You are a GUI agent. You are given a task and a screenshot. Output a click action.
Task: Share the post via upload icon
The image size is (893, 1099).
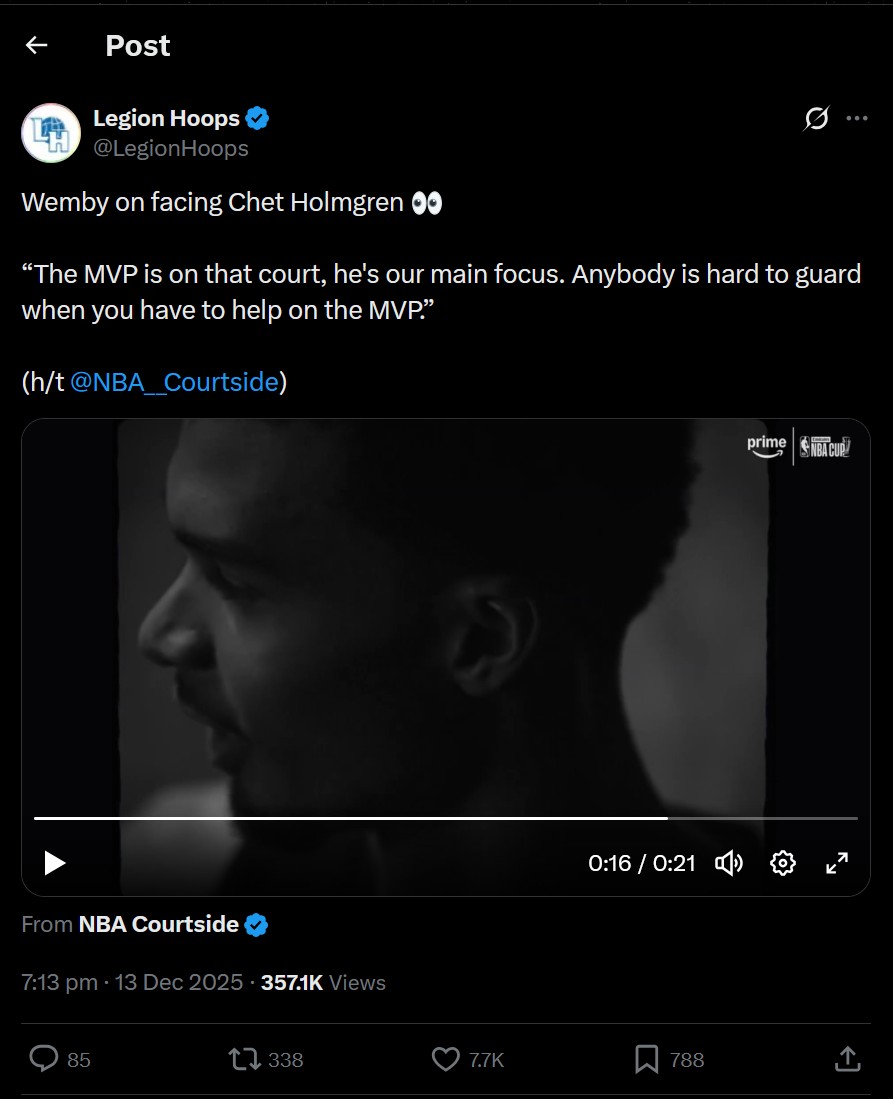coord(847,1059)
